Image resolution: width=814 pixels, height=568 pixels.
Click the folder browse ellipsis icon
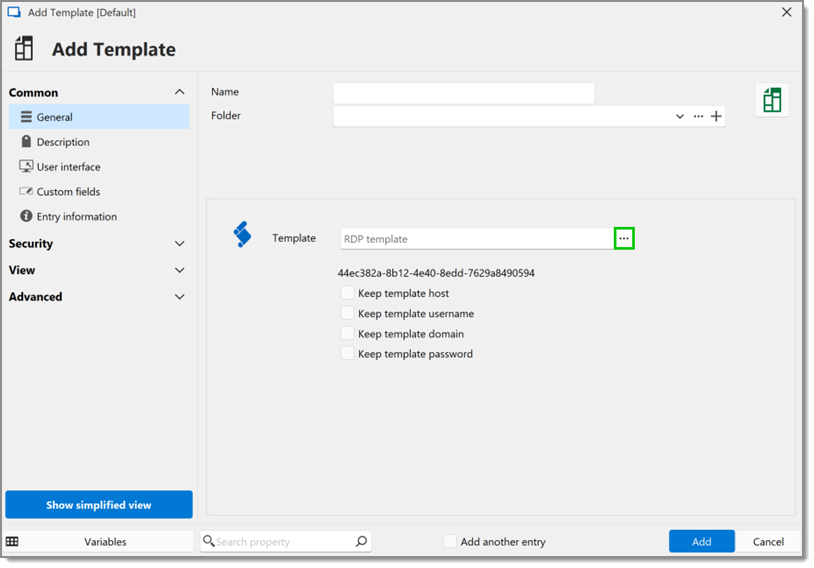tap(698, 116)
